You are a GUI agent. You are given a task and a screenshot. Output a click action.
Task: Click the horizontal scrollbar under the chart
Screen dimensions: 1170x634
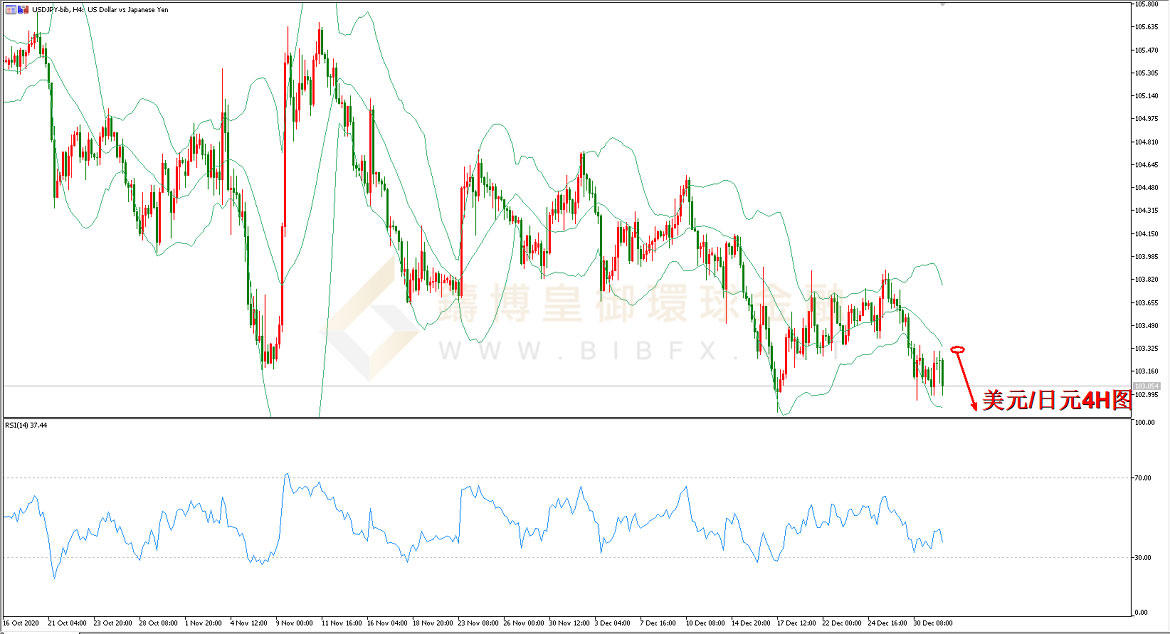click(x=585, y=632)
